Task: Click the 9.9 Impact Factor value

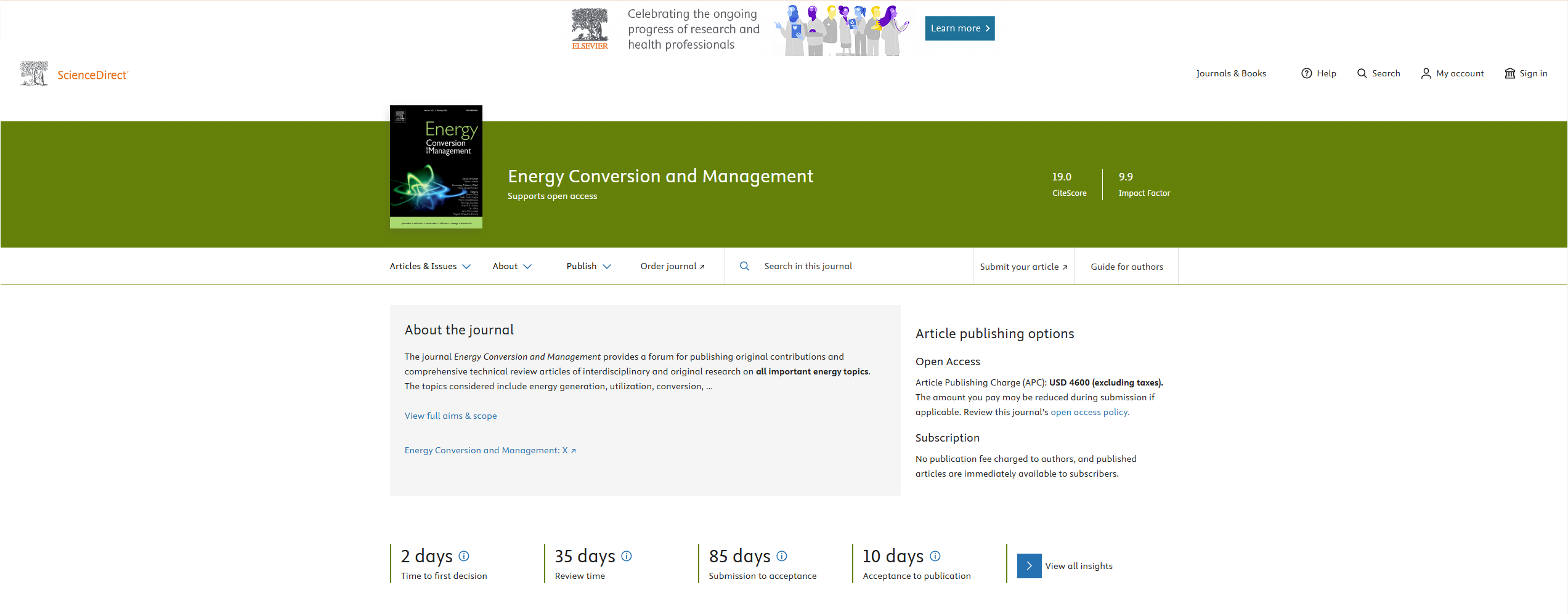Action: (1126, 177)
